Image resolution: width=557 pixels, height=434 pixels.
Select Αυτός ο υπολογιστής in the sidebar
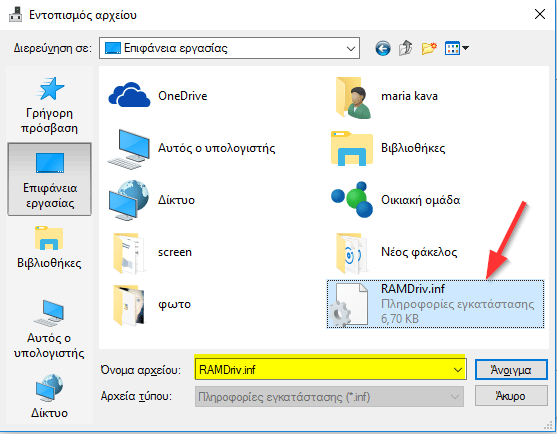click(49, 329)
